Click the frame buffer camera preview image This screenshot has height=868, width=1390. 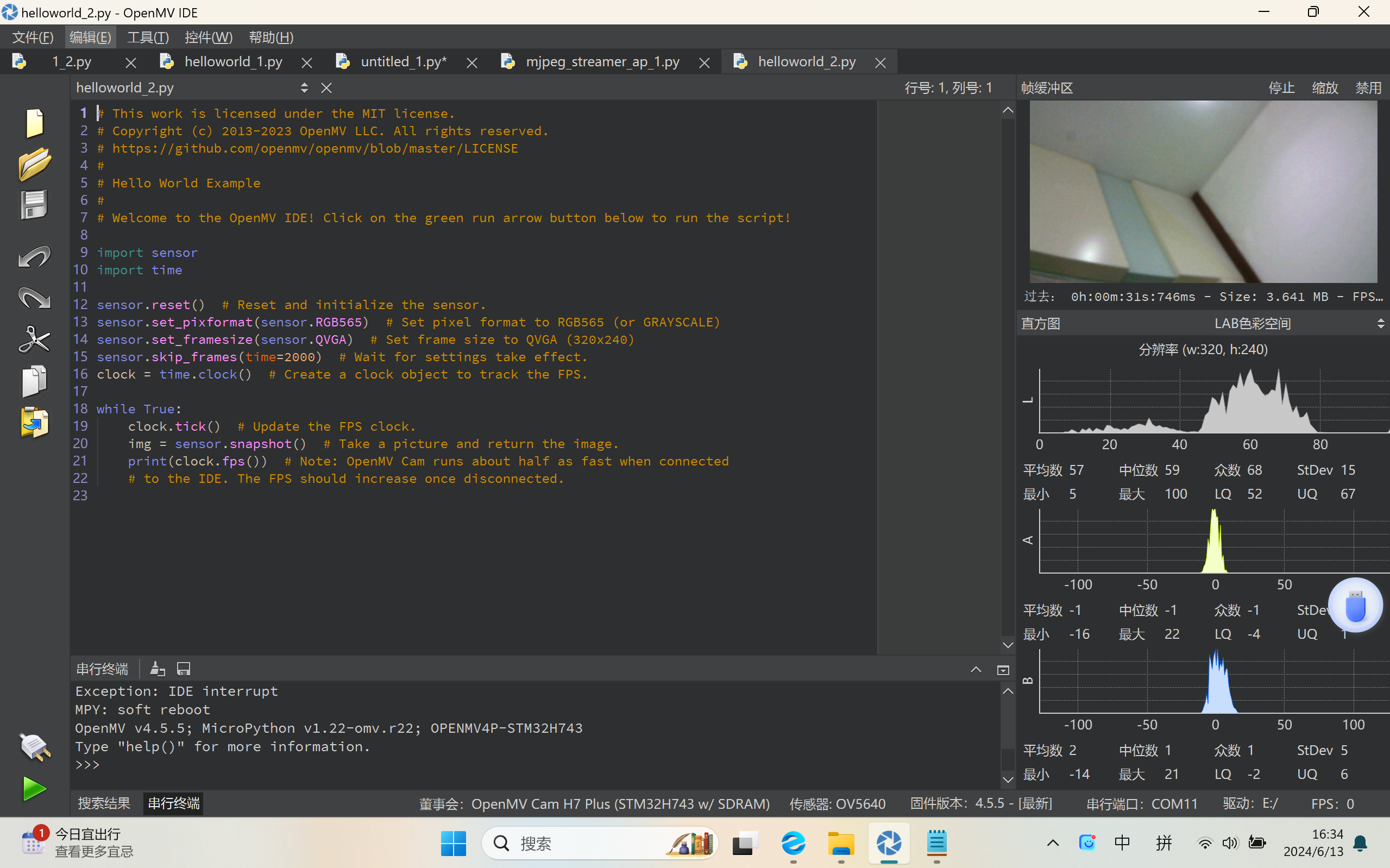point(1203,192)
